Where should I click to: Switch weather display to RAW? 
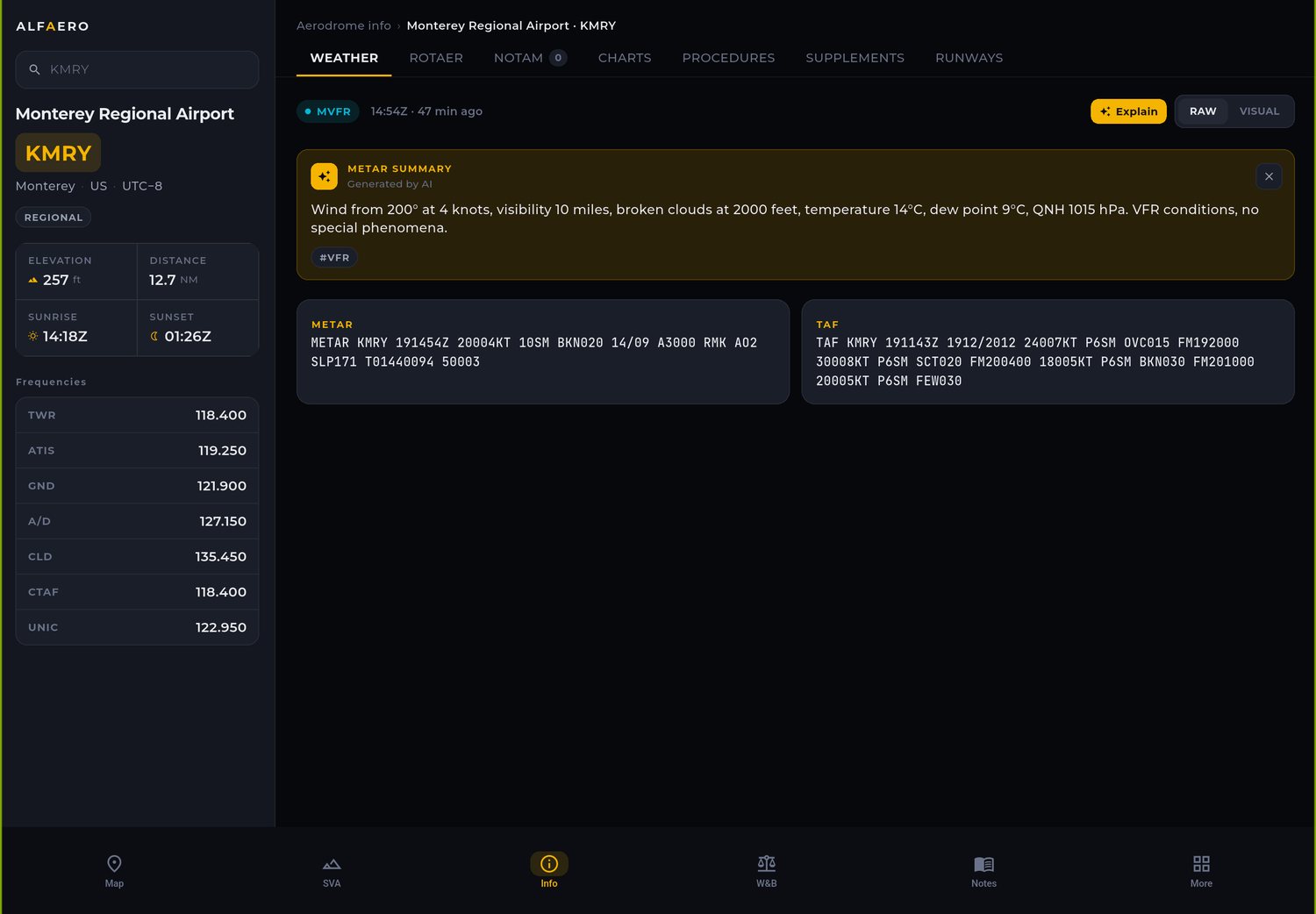click(1203, 111)
